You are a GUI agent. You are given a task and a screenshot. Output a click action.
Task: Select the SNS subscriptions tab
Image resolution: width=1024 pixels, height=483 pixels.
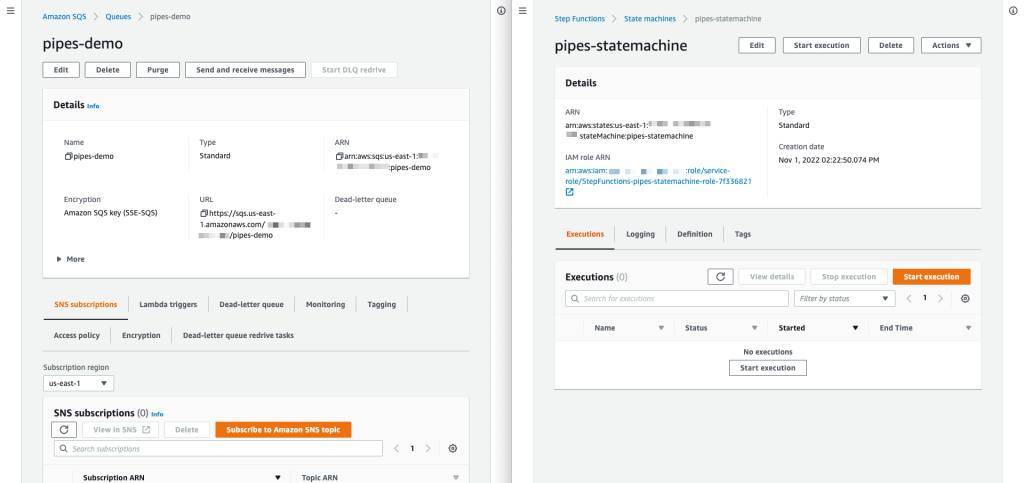86,304
